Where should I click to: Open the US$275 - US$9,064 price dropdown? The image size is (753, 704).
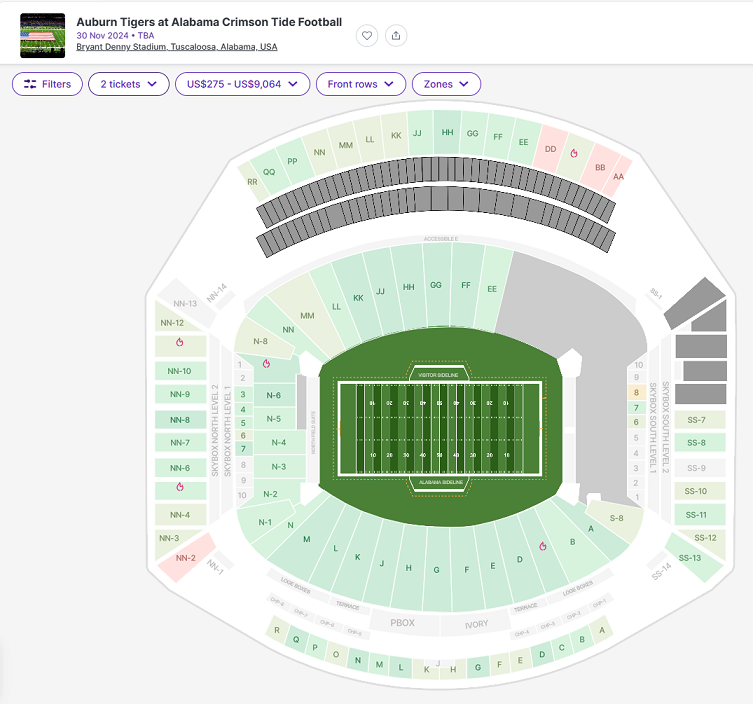coord(242,84)
